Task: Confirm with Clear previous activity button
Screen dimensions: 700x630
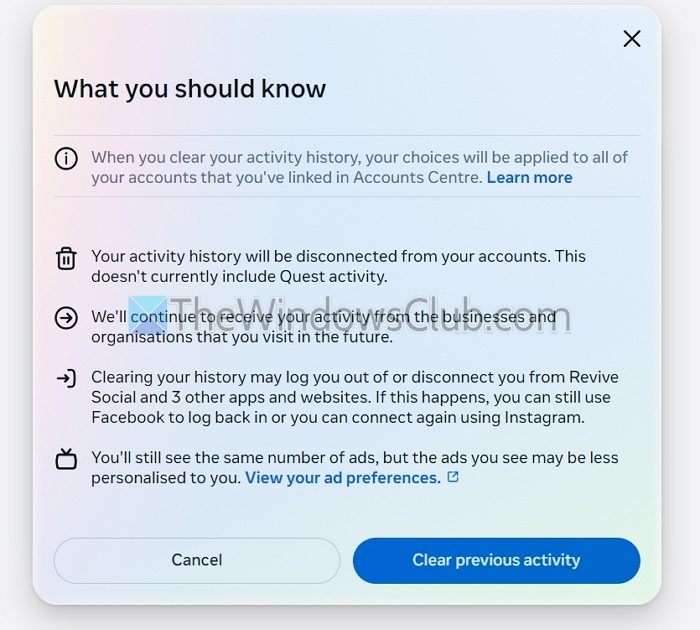Action: pos(496,560)
